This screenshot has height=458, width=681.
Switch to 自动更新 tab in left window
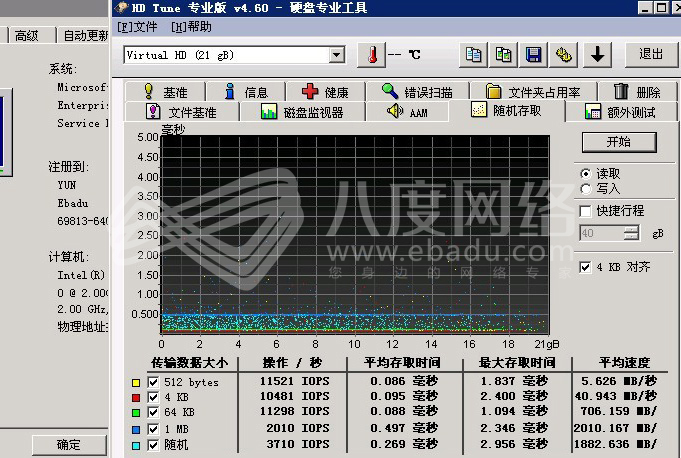point(84,36)
